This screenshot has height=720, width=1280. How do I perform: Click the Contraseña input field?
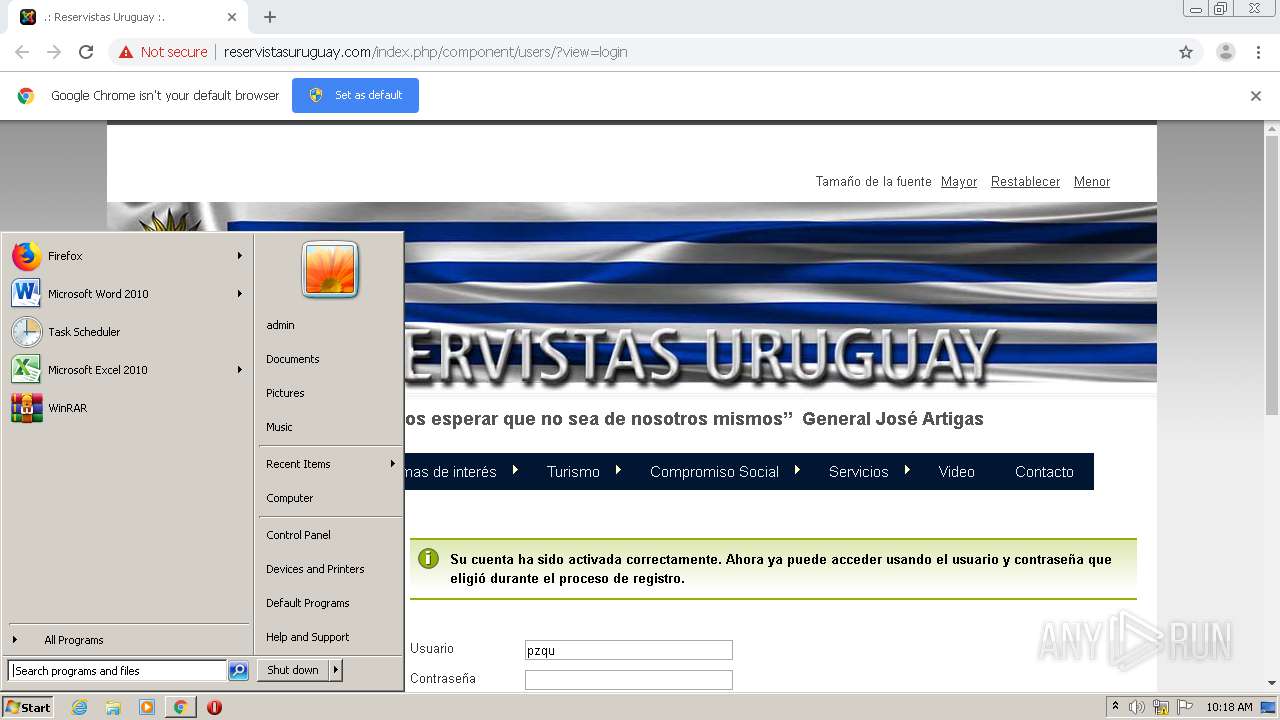[629, 680]
